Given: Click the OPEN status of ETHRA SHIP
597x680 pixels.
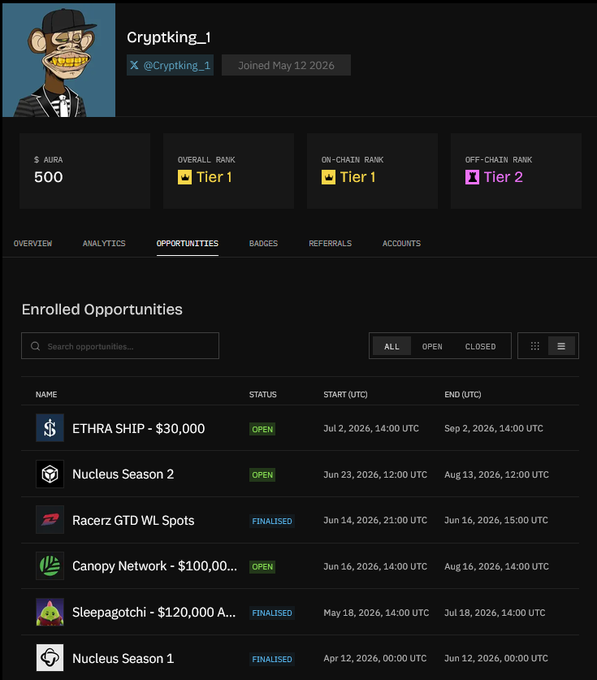Looking at the screenshot, I should pyautogui.click(x=262, y=429).
